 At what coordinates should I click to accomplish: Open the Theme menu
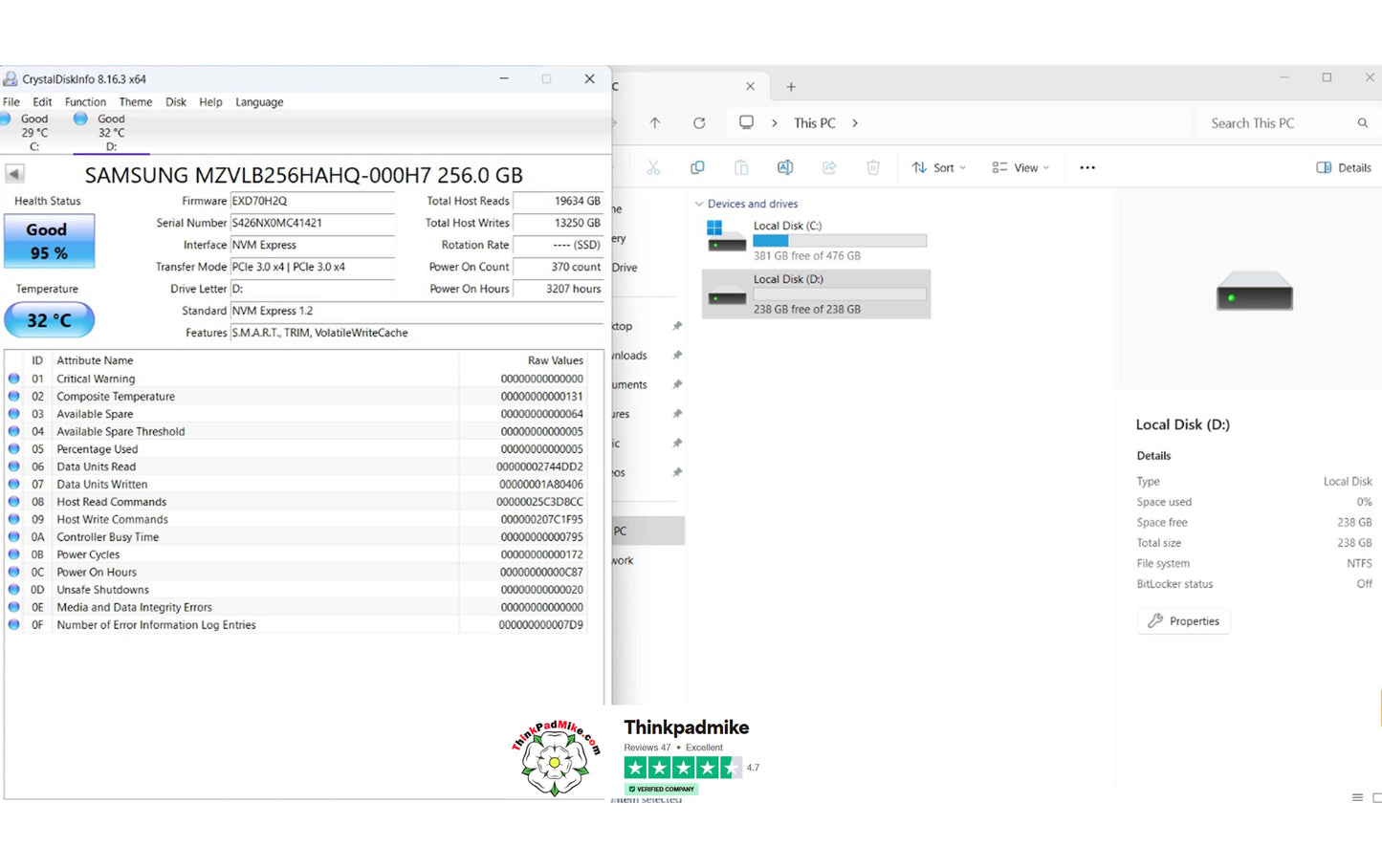[x=135, y=102]
